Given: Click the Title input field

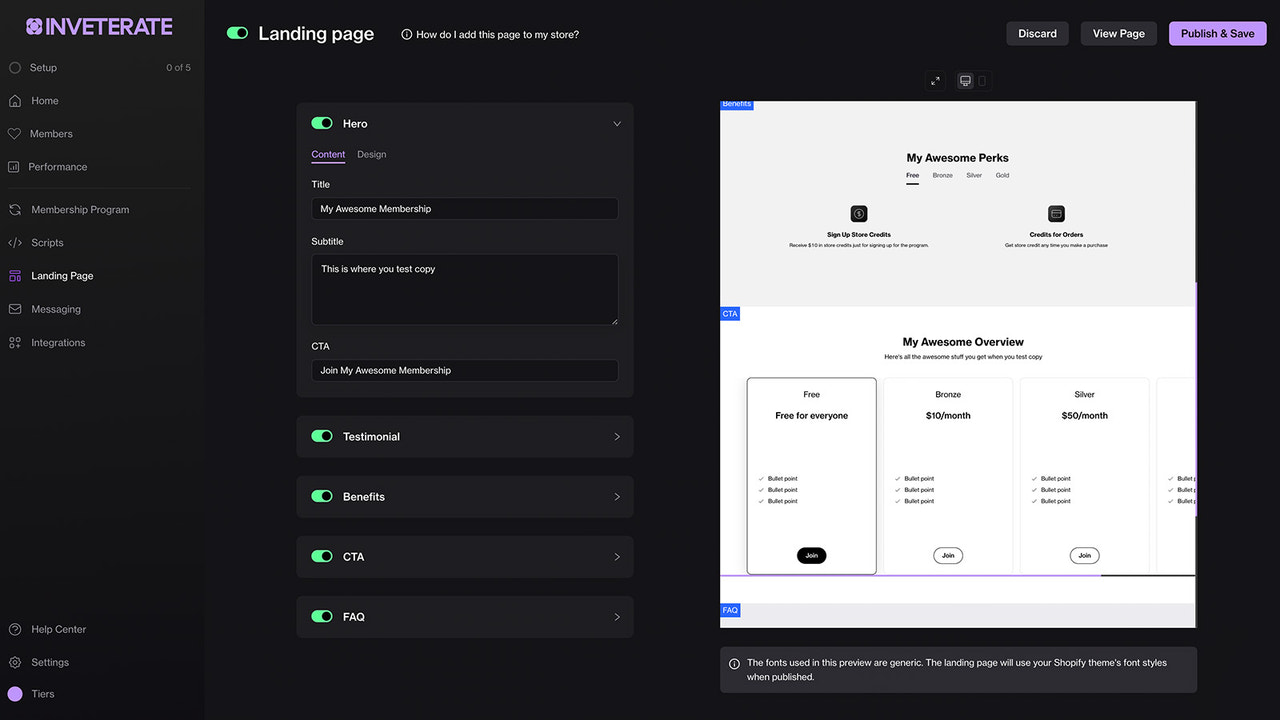Looking at the screenshot, I should 464,208.
